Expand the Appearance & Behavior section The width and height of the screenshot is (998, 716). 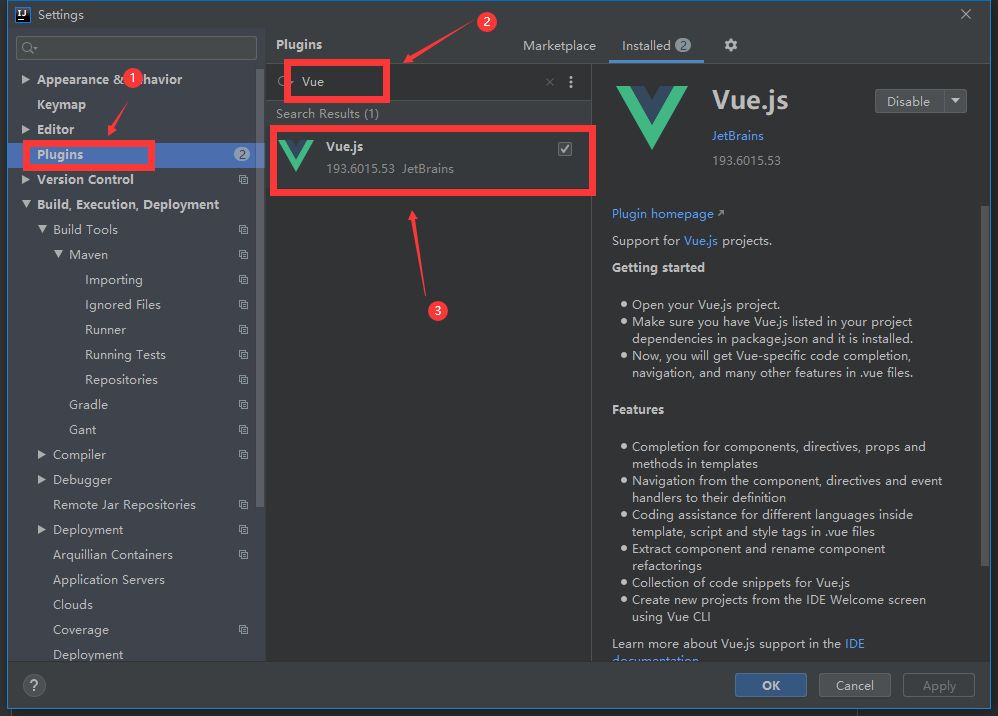[x=25, y=80]
